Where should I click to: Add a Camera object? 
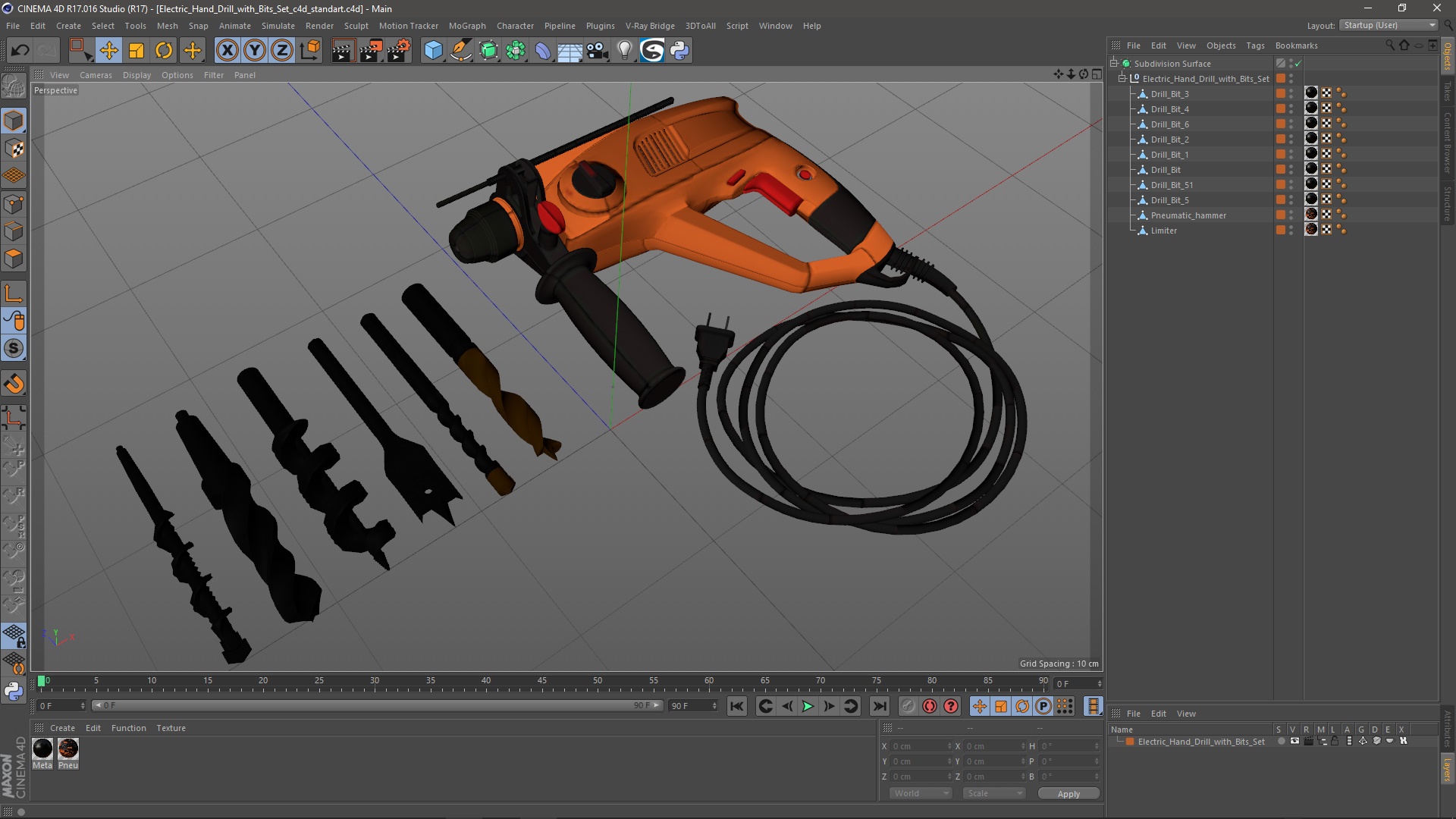(598, 51)
